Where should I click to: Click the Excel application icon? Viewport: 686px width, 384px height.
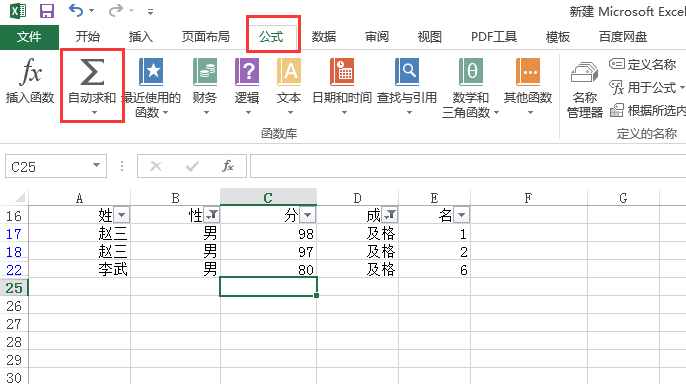(18, 10)
